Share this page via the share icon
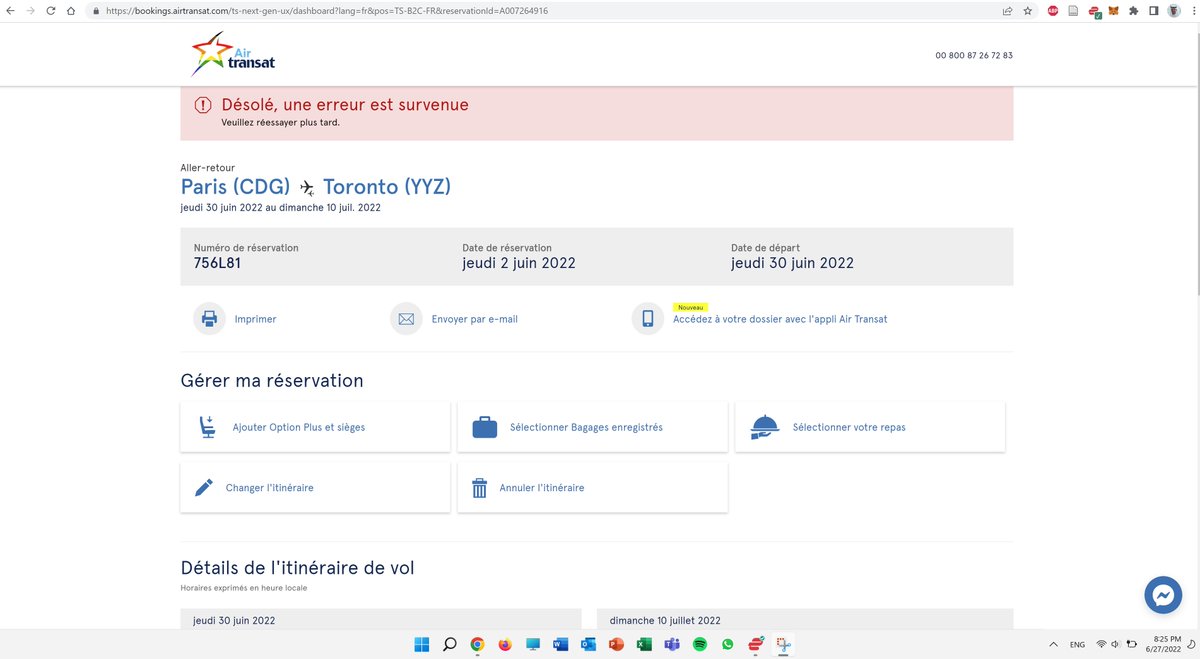This screenshot has height=659, width=1200. 1007,11
